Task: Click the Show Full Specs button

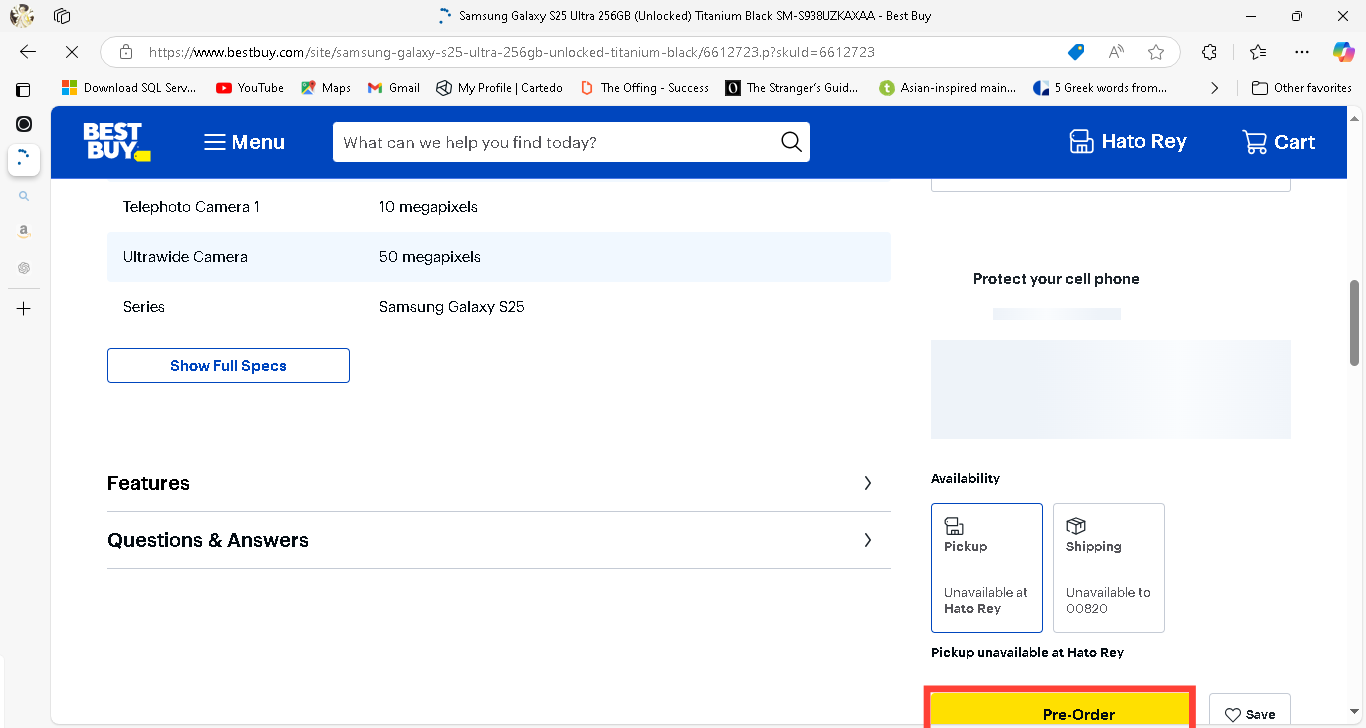Action: pyautogui.click(x=228, y=366)
